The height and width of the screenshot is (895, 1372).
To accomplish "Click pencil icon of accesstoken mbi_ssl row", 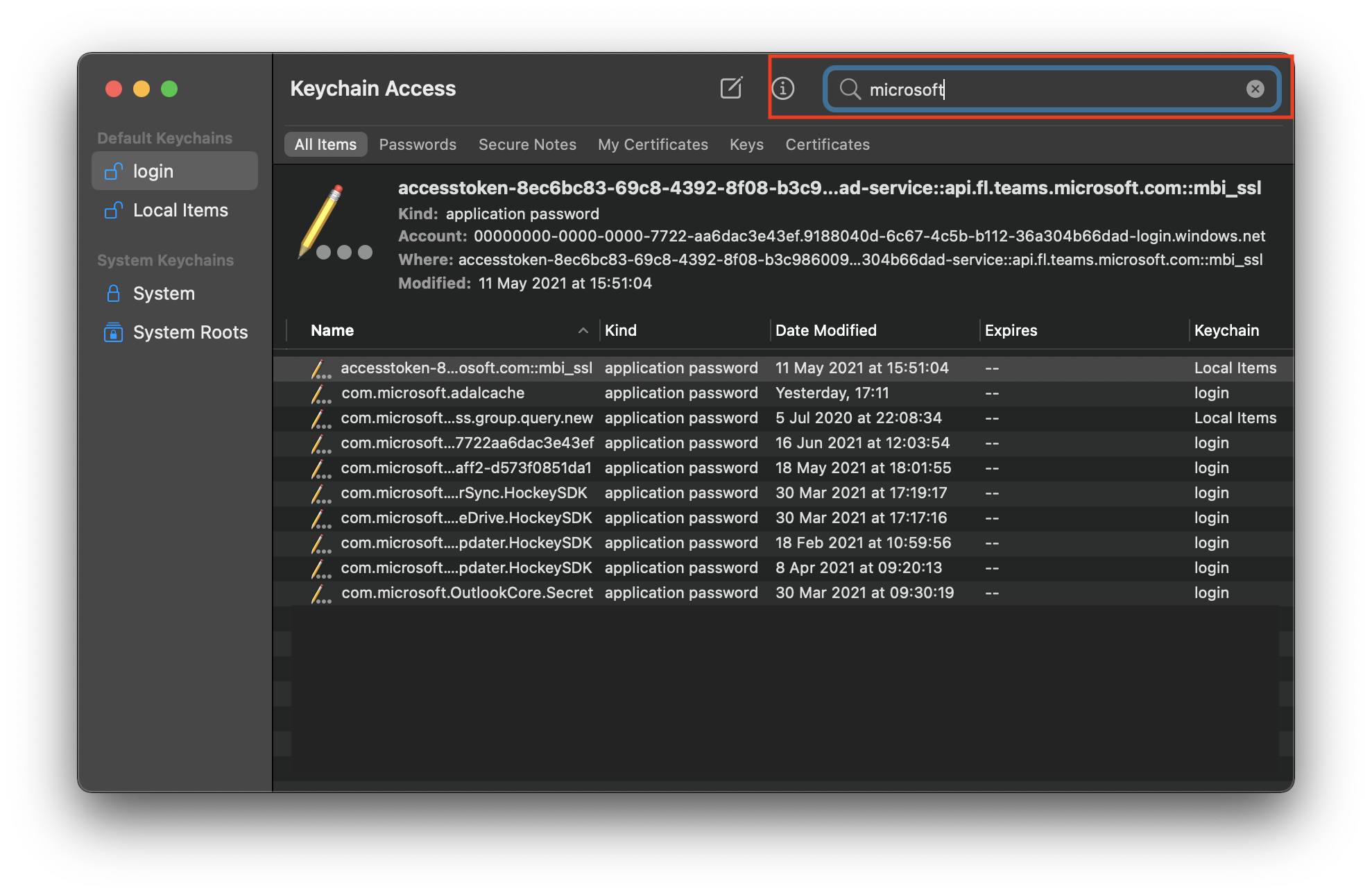I will click(320, 368).
